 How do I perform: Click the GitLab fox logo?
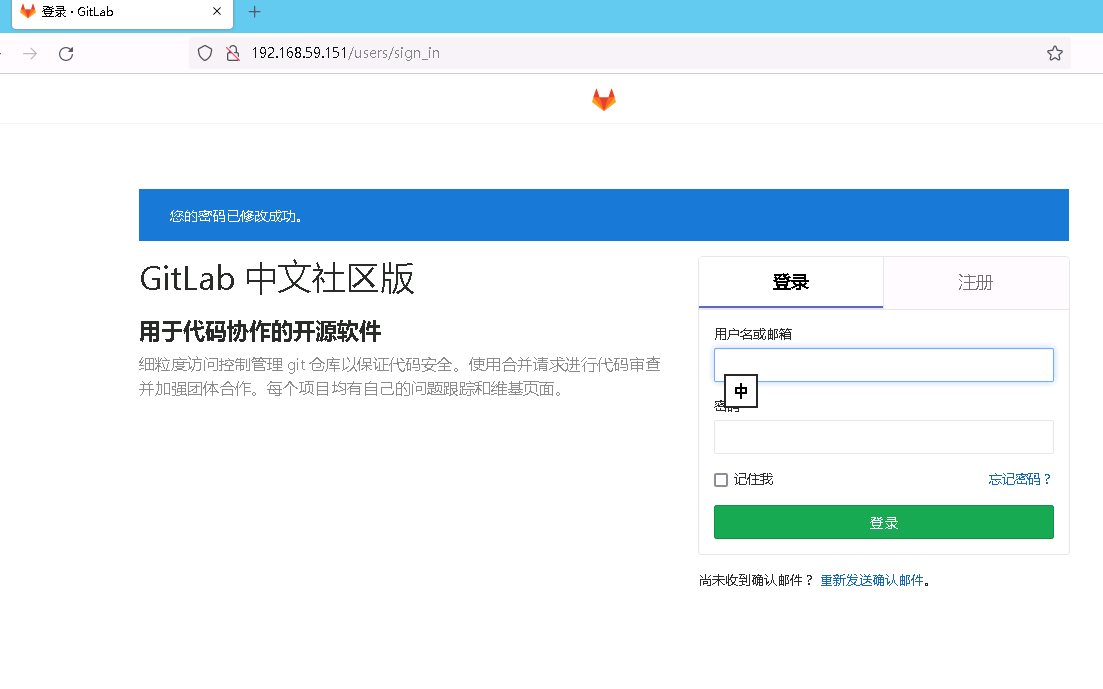pyautogui.click(x=603, y=99)
